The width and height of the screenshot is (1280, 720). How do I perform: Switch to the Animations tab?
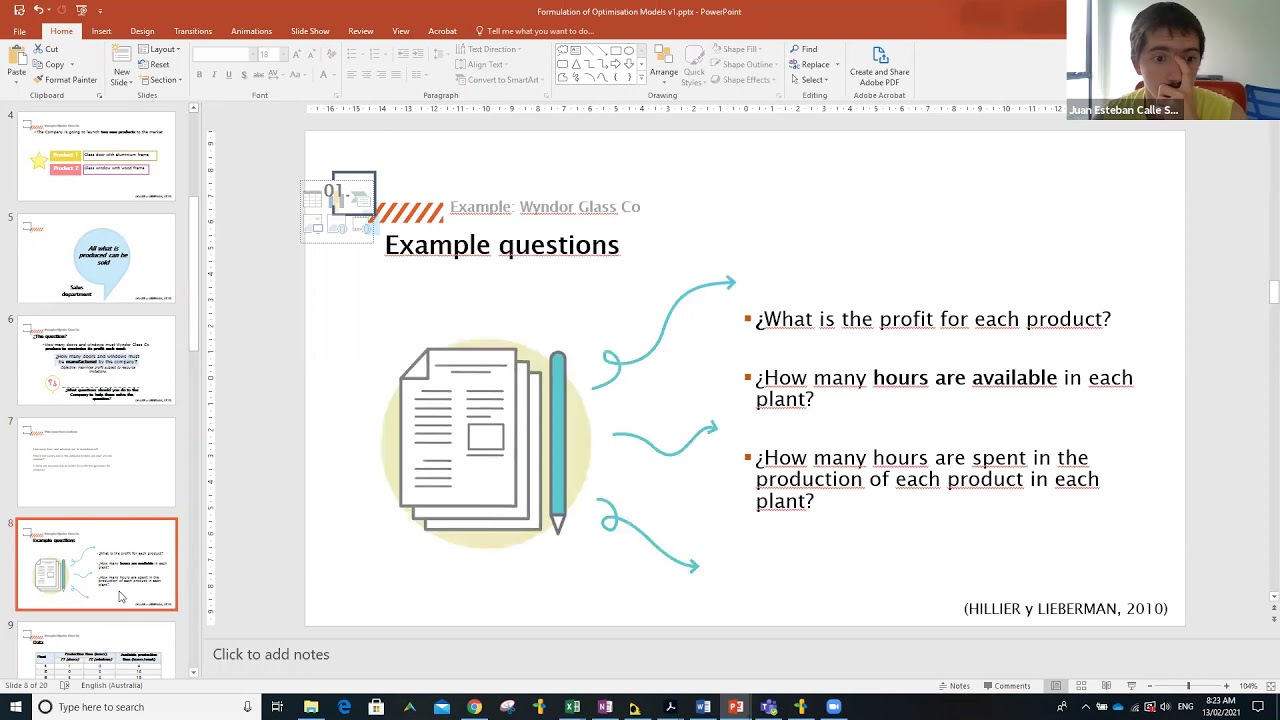[x=251, y=31]
